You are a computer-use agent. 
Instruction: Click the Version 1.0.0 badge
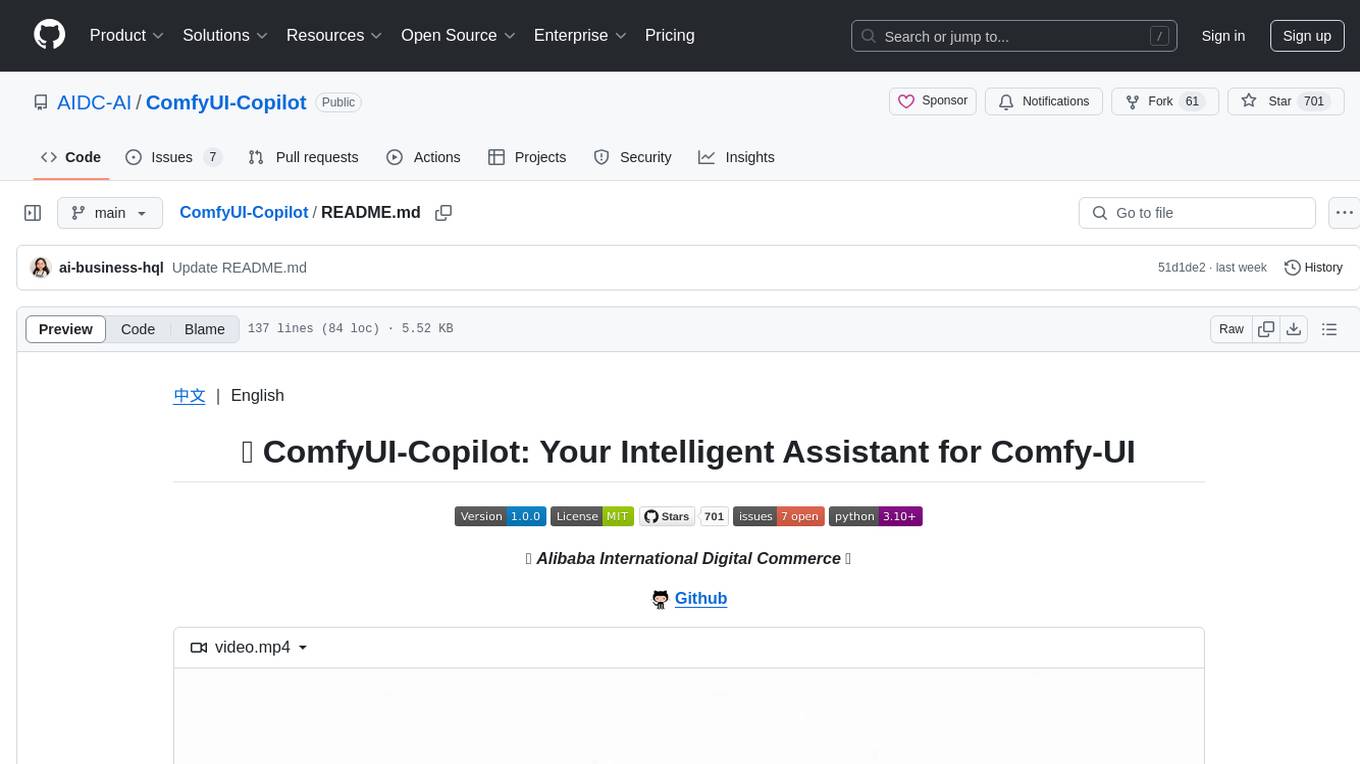pos(500,516)
